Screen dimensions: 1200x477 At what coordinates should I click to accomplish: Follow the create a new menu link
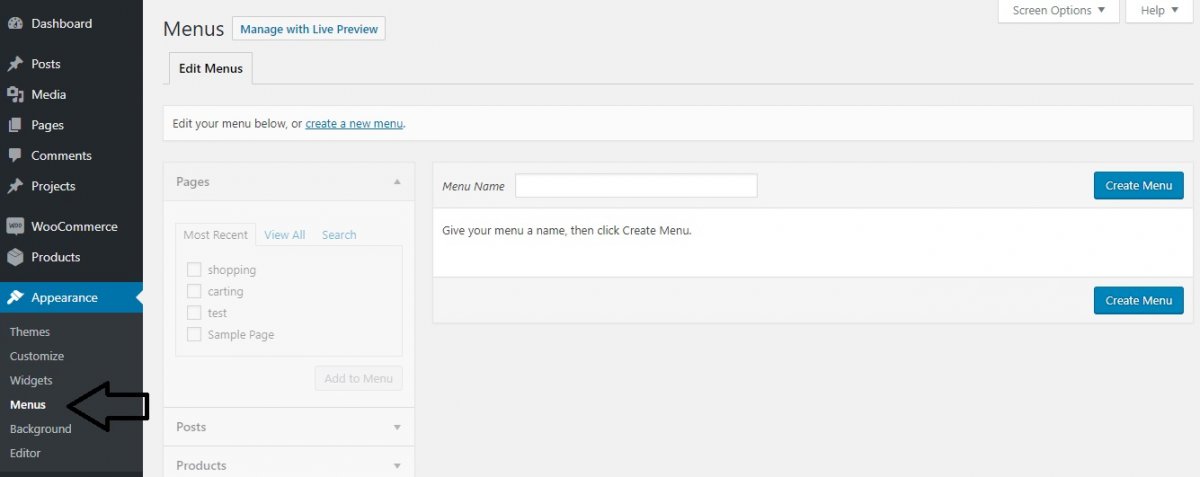tap(354, 124)
